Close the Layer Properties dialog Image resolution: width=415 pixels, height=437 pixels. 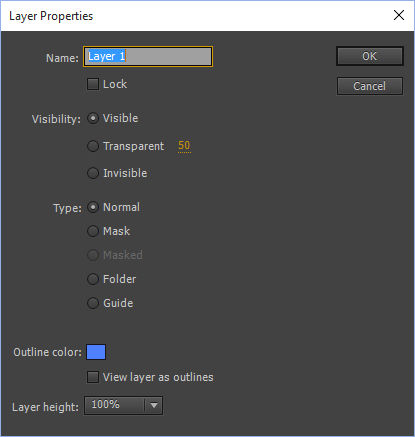[399, 15]
